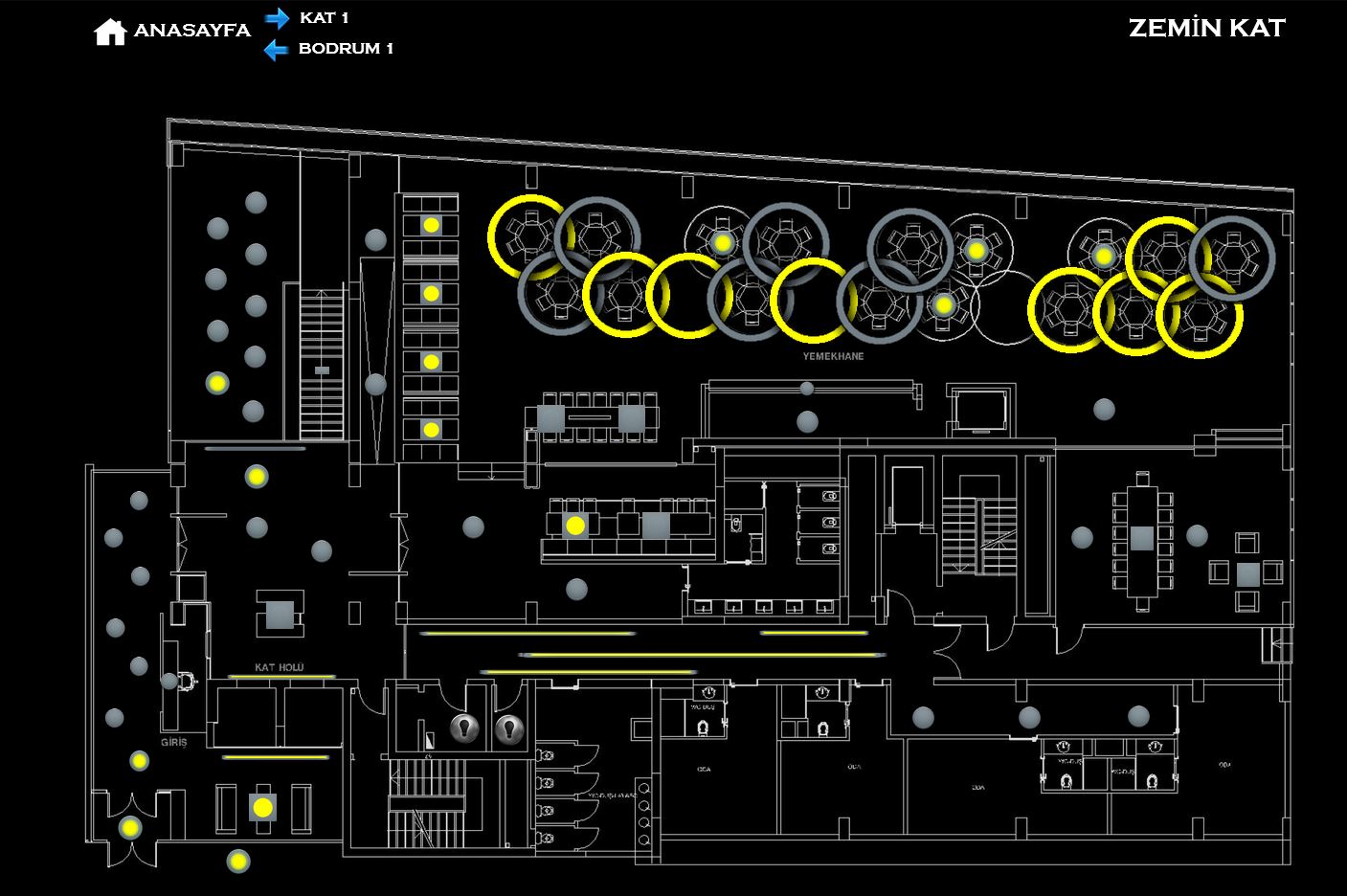The height and width of the screenshot is (896, 1347).
Task: Toggle the gray lamp right of the meeting table
Action: (x=1197, y=535)
